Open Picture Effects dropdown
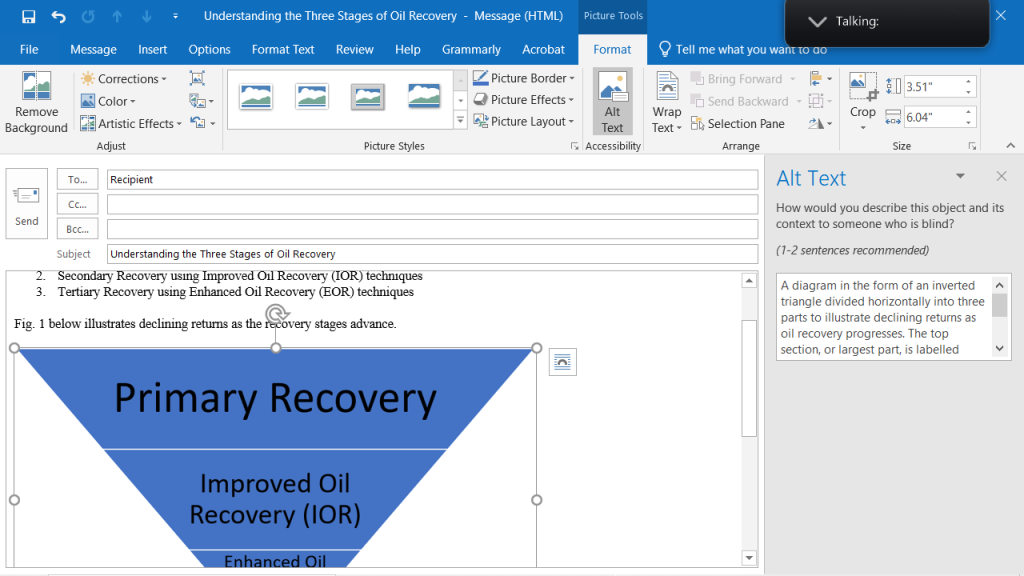1024x576 pixels. click(x=524, y=100)
